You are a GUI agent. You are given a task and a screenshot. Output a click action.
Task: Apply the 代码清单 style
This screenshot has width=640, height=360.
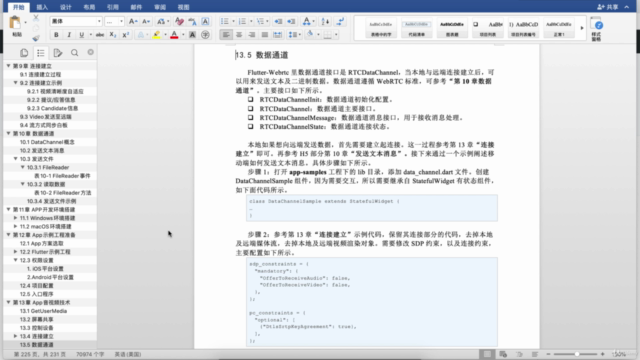point(416,29)
